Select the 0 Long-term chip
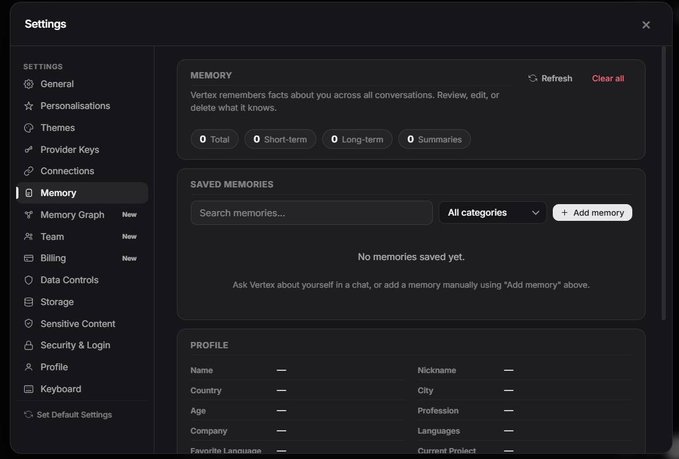This screenshot has height=459, width=679. click(x=357, y=139)
